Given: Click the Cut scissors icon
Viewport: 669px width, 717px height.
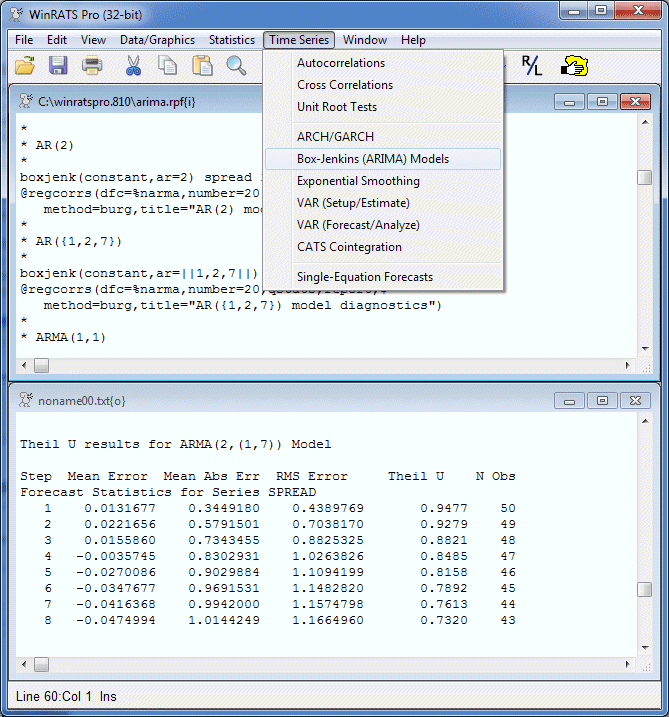Looking at the screenshot, I should coord(133,66).
